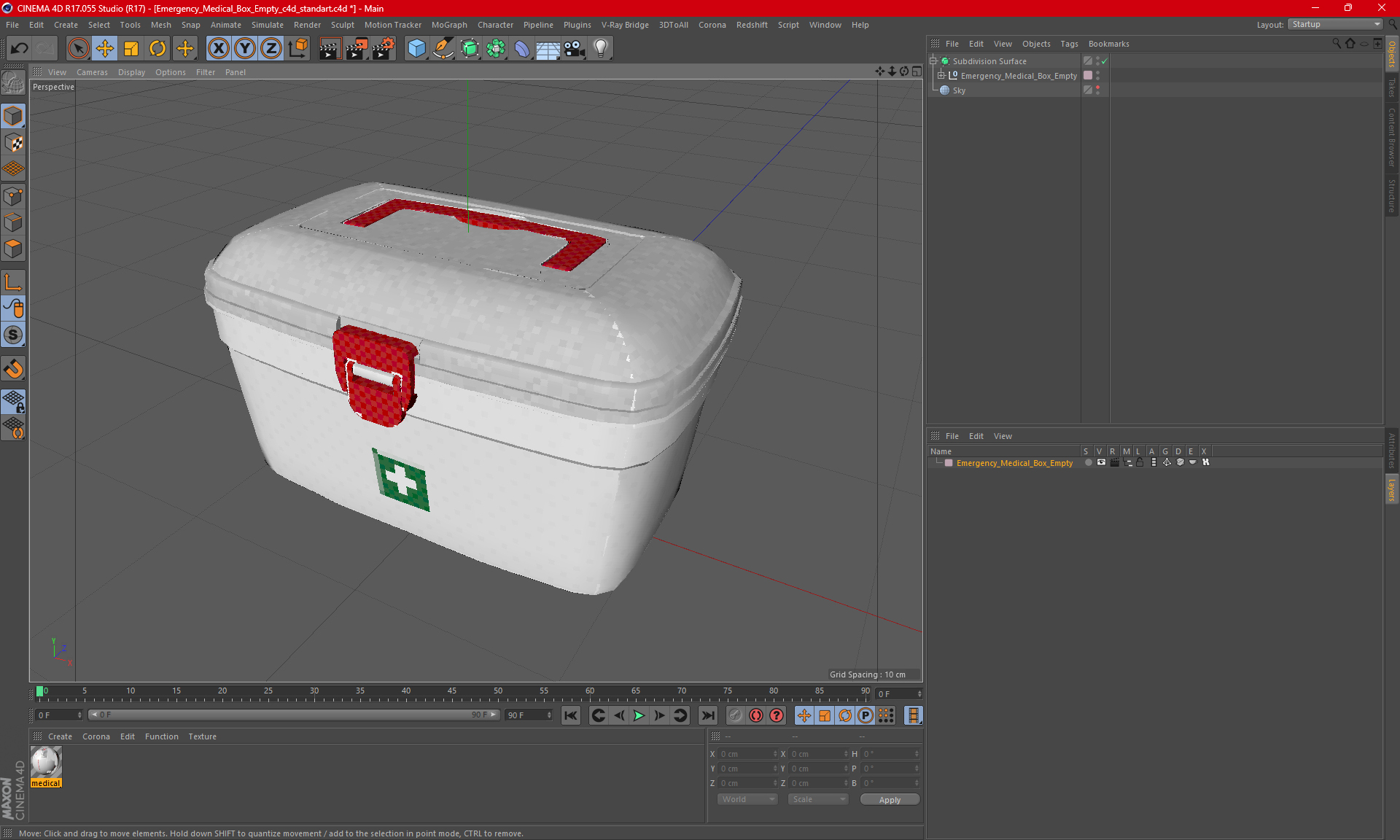Toggle X-axis lock
The width and height of the screenshot is (1400, 840).
pos(218,49)
